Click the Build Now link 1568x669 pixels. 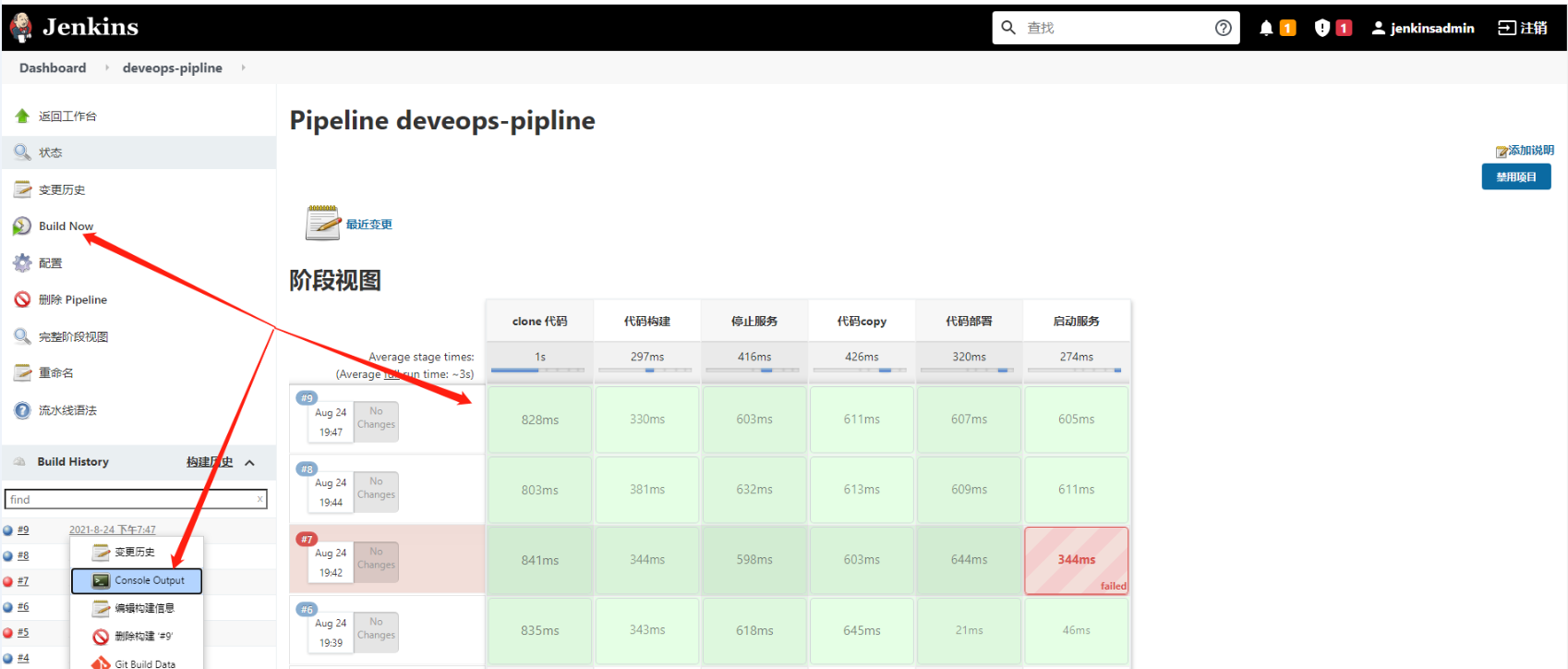(x=66, y=226)
